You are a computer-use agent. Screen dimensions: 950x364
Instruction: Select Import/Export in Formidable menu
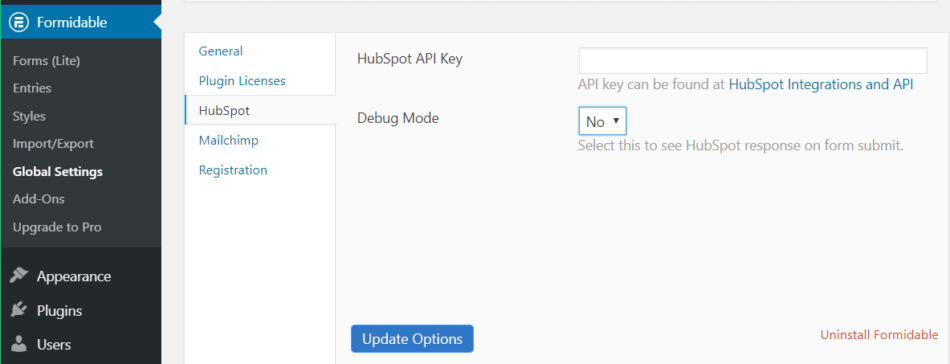click(x=53, y=144)
